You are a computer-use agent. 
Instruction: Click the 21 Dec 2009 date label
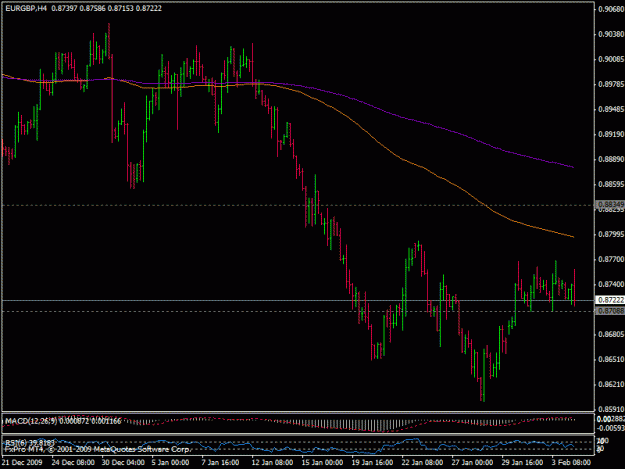tap(22, 463)
